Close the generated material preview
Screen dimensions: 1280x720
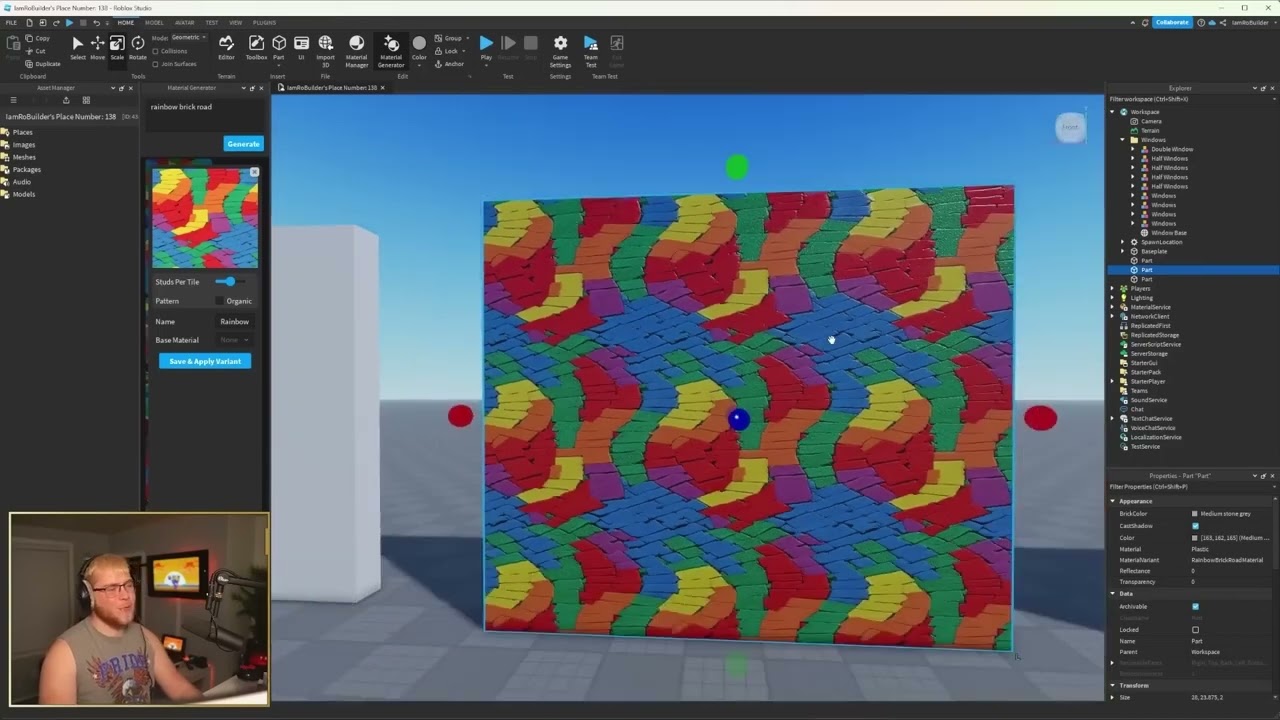tap(254, 172)
